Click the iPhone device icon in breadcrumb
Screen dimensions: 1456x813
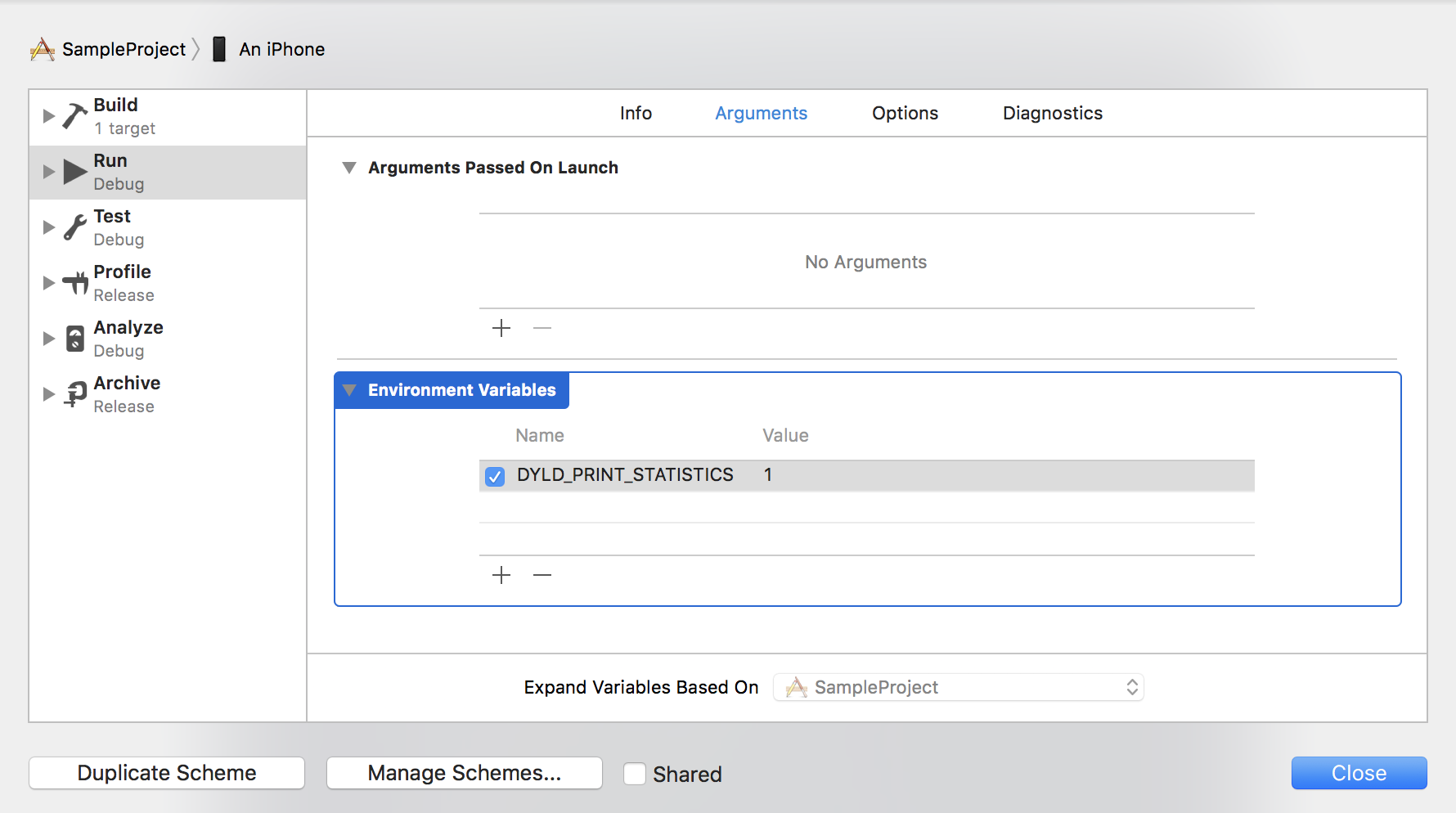tap(218, 49)
